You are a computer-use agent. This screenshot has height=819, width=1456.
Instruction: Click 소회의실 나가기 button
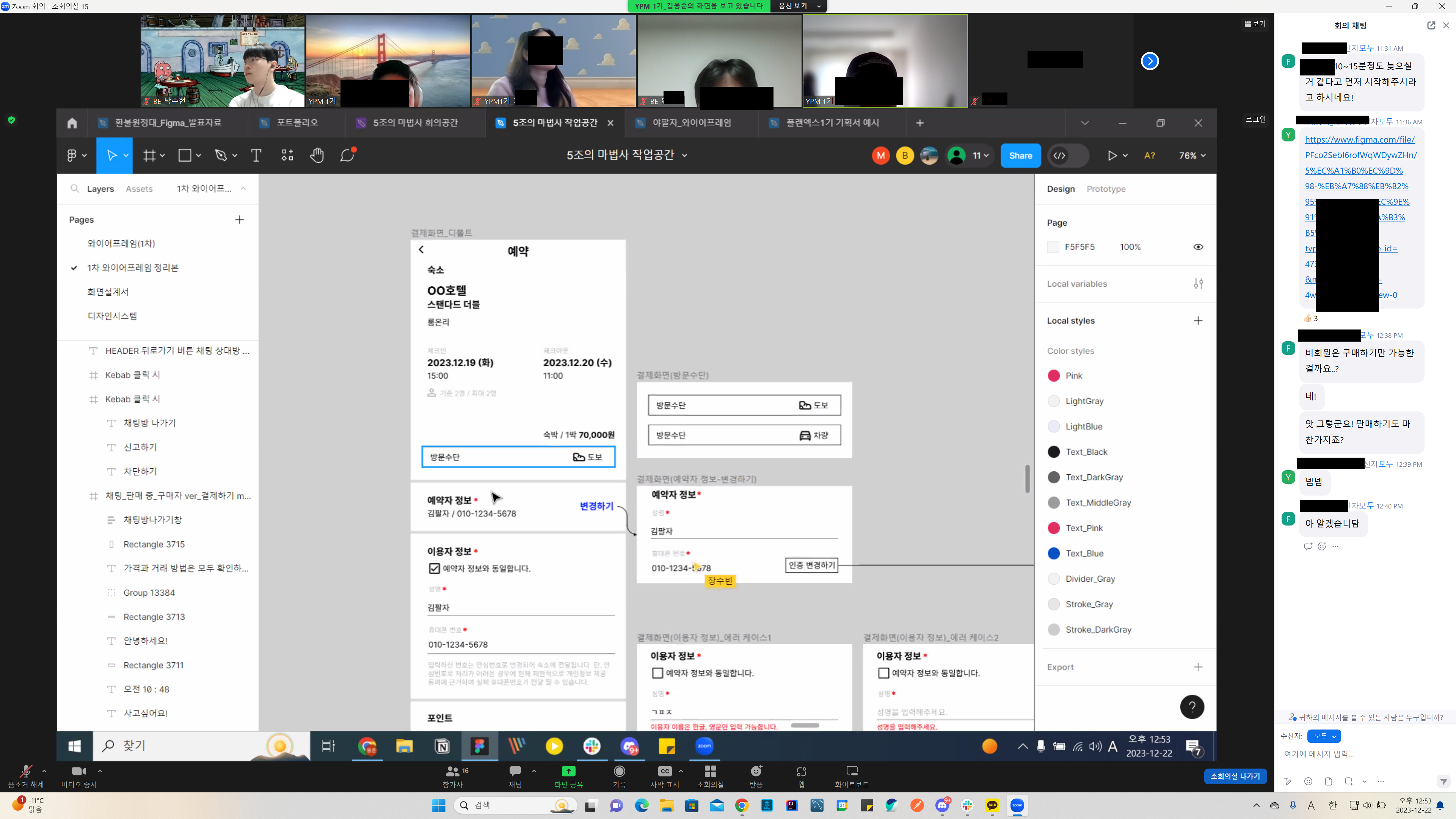(x=1235, y=776)
